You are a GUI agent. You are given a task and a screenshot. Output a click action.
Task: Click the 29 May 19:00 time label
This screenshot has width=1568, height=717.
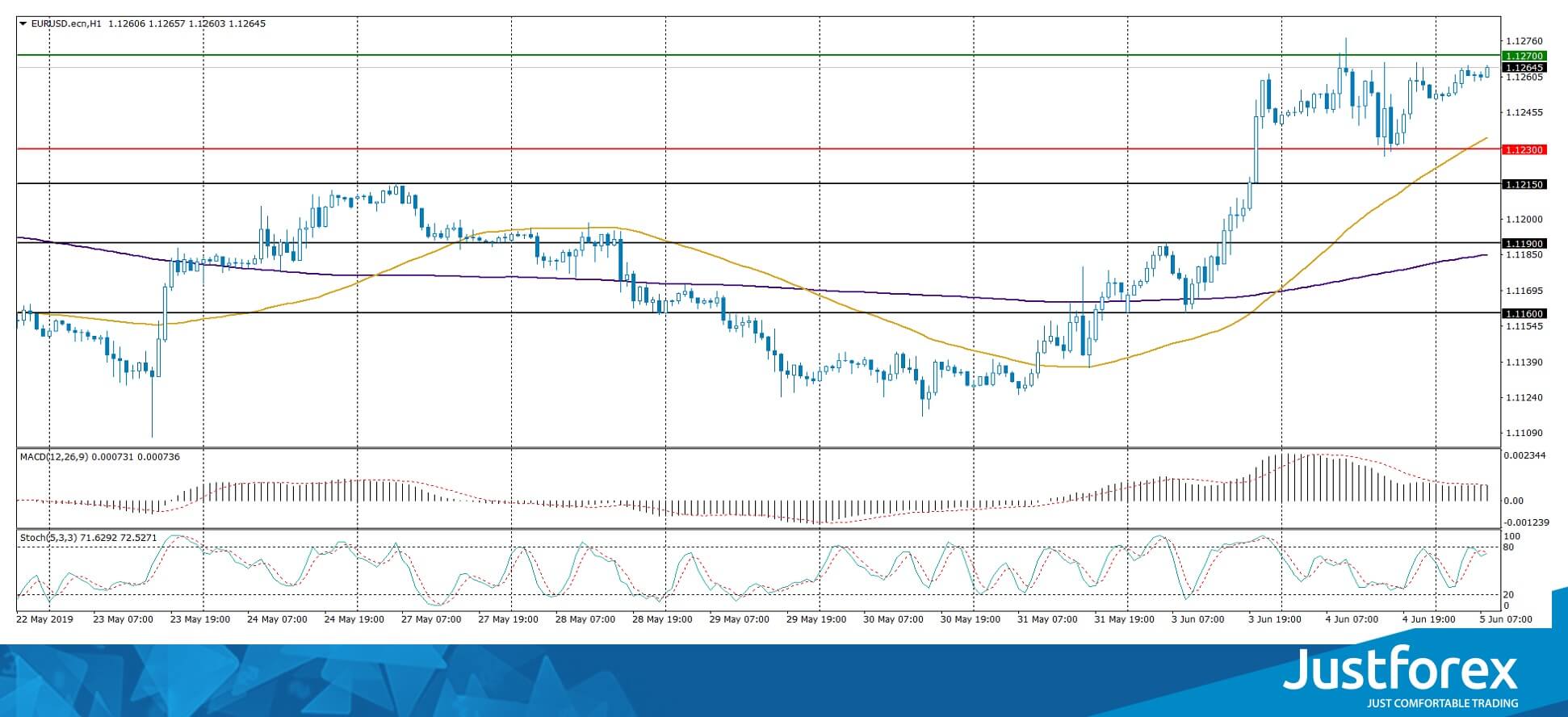point(816,619)
